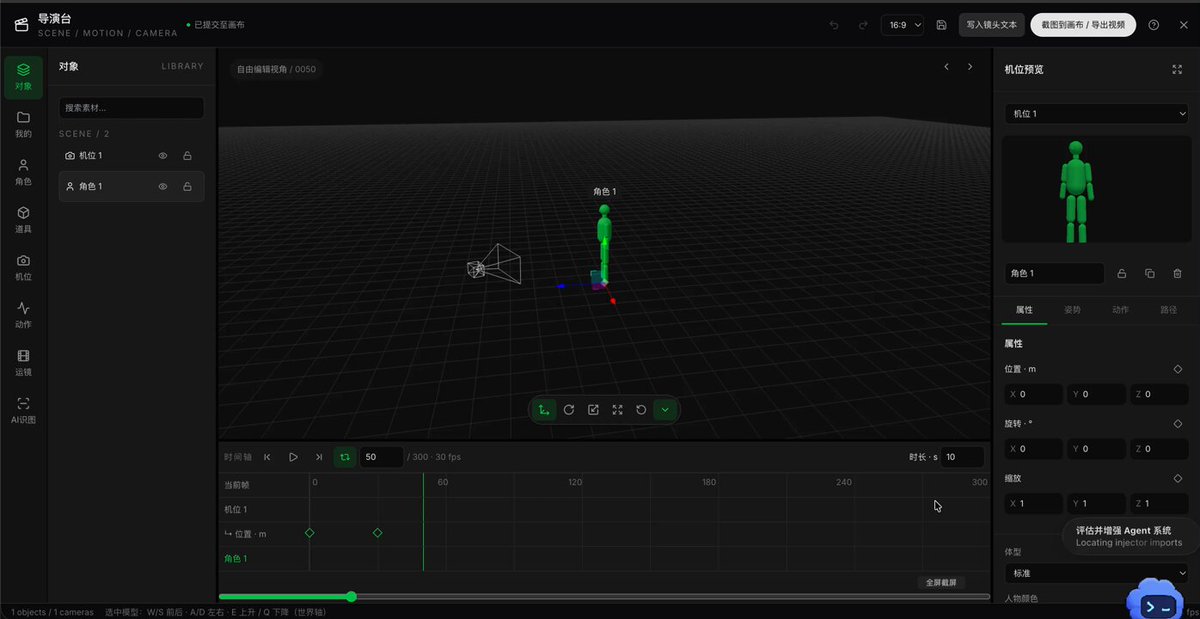
Task: Click the 截图到画布 / 导出视频 button
Action: pos(1083,25)
